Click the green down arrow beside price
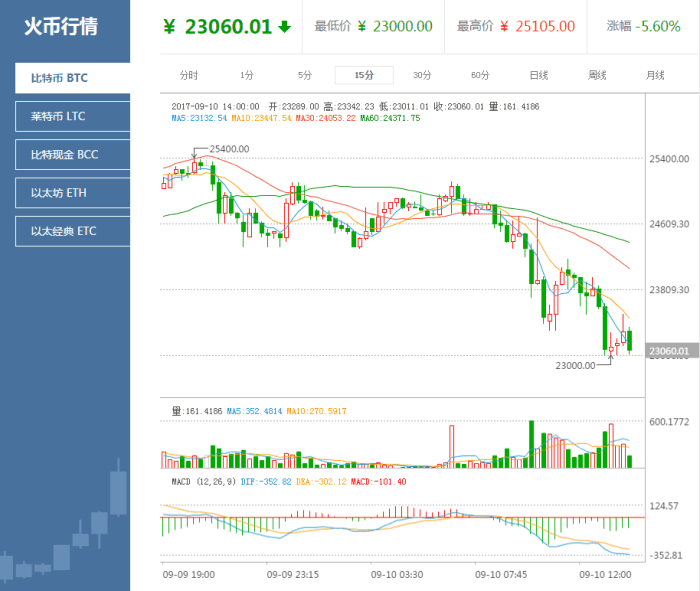 coord(284,27)
